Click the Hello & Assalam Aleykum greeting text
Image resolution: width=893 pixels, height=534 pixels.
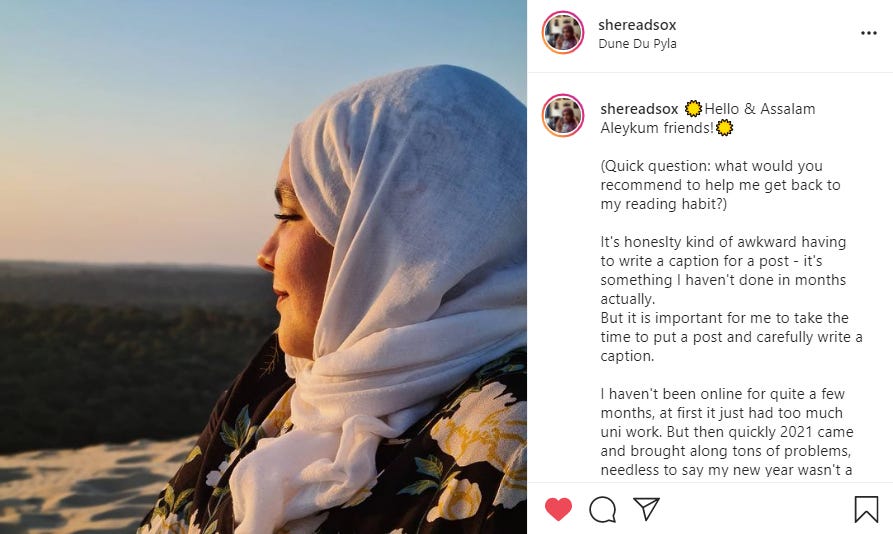pyautogui.click(x=708, y=118)
